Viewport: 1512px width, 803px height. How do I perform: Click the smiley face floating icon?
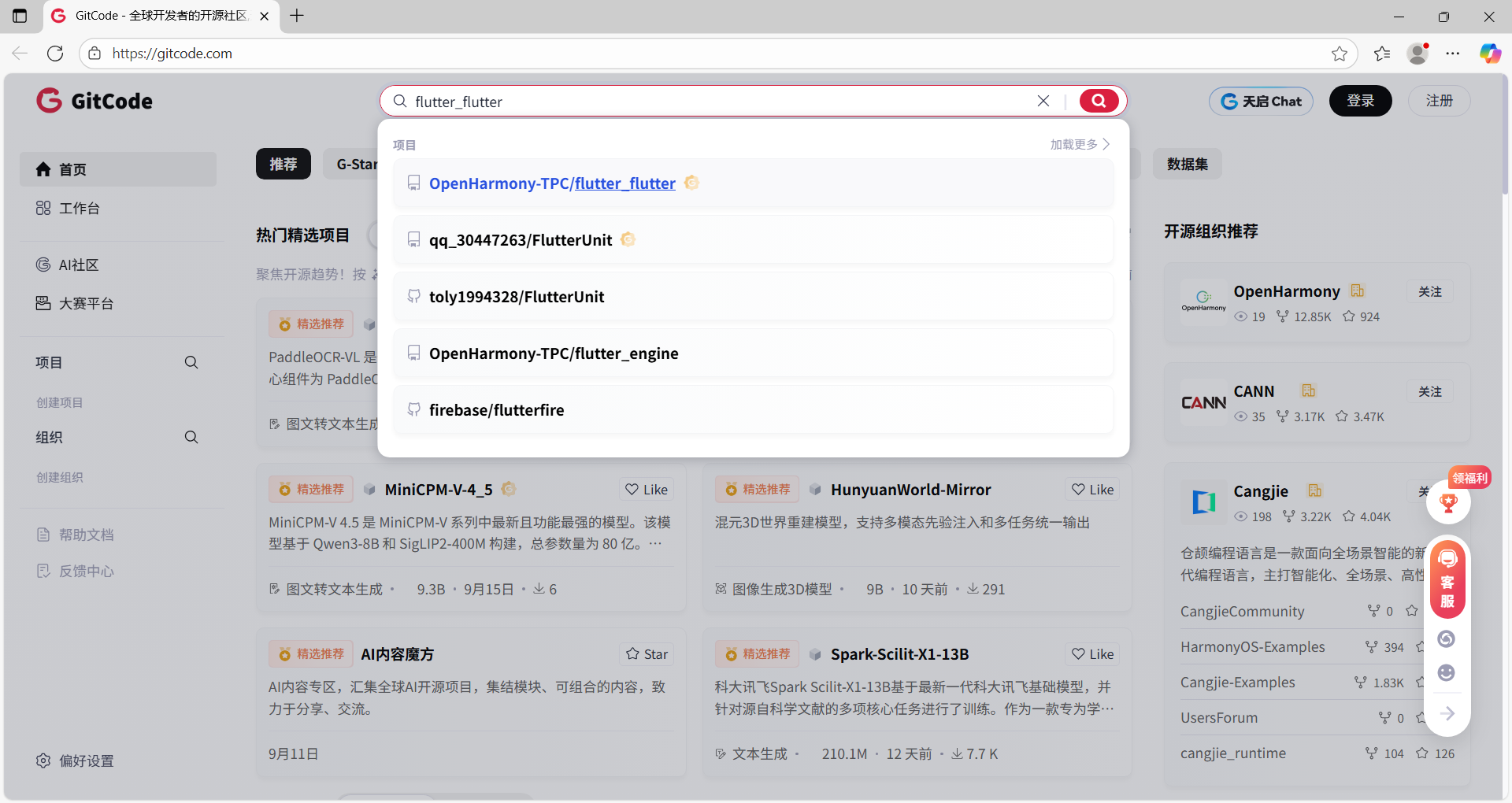(x=1447, y=672)
